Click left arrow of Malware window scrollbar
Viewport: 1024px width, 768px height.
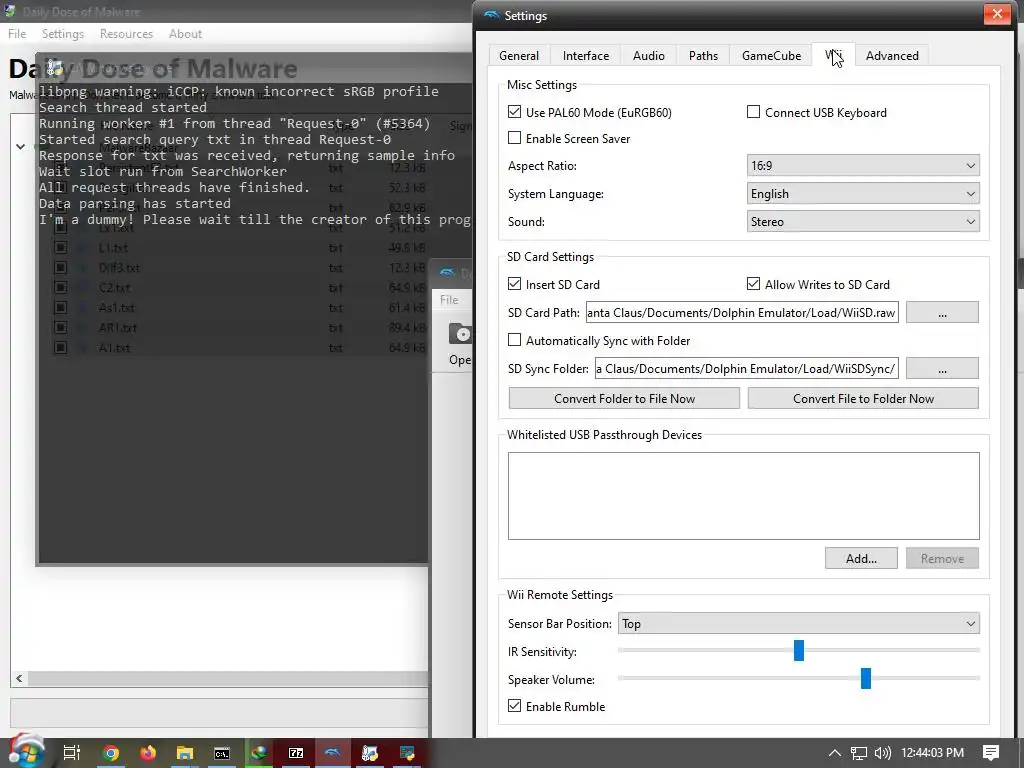(20, 679)
